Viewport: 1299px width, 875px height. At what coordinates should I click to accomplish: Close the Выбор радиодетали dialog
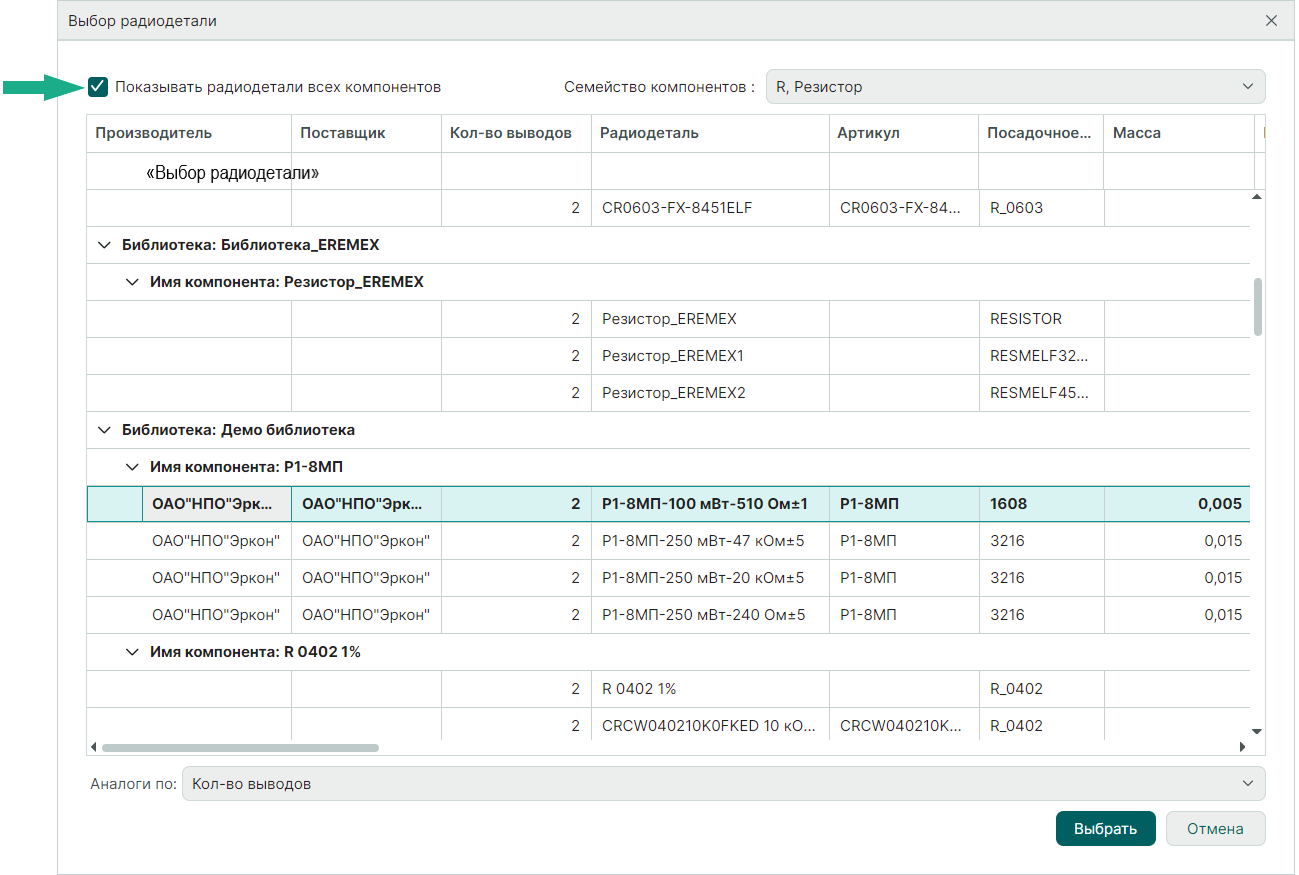coord(1271,20)
